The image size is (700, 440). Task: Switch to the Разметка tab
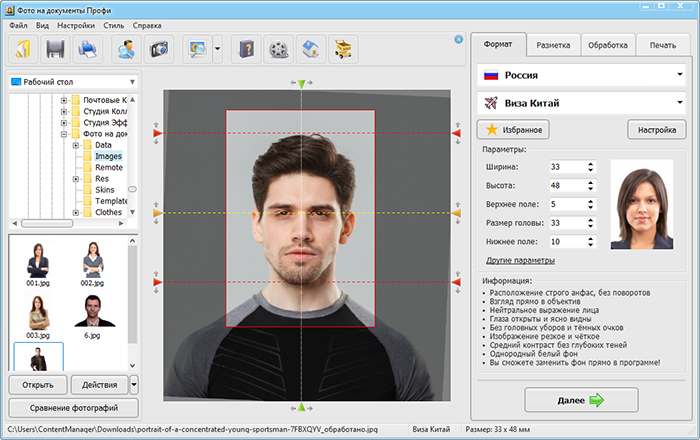click(x=553, y=45)
